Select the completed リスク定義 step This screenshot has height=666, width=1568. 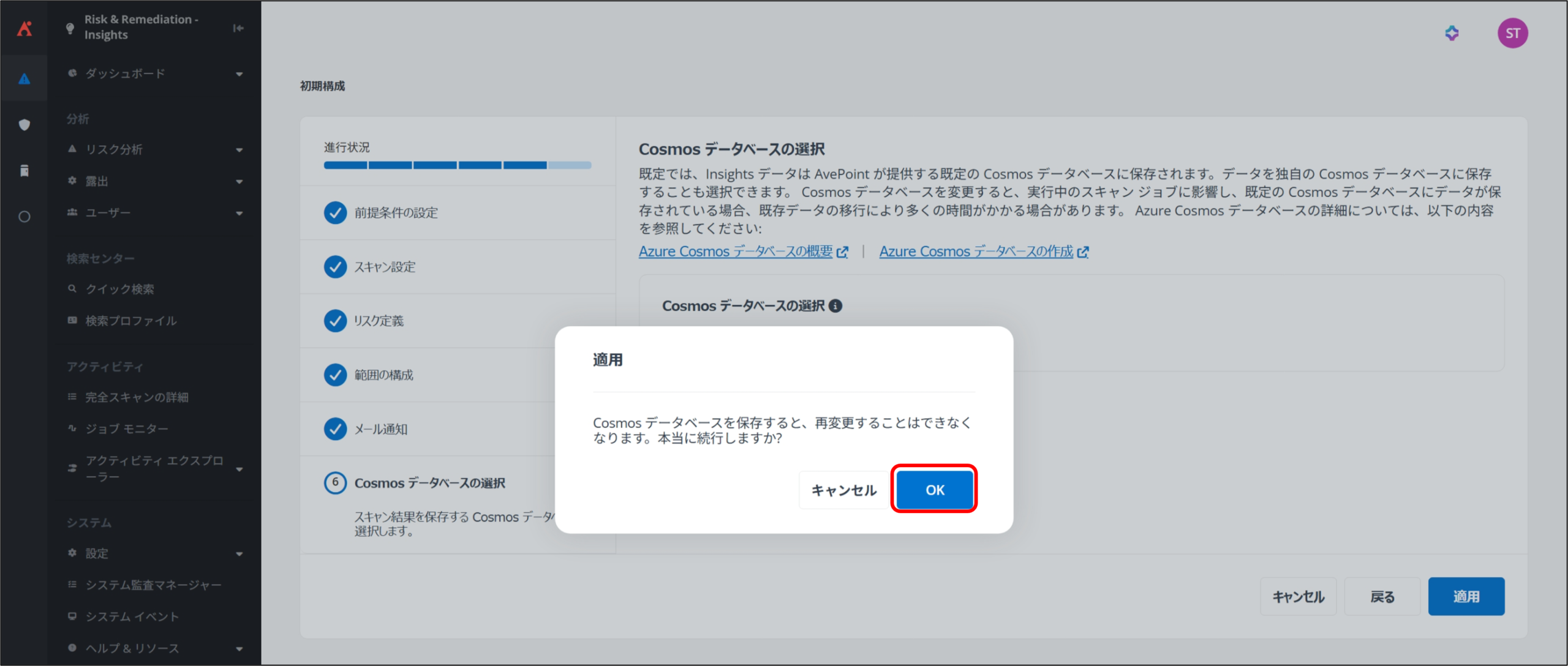379,321
